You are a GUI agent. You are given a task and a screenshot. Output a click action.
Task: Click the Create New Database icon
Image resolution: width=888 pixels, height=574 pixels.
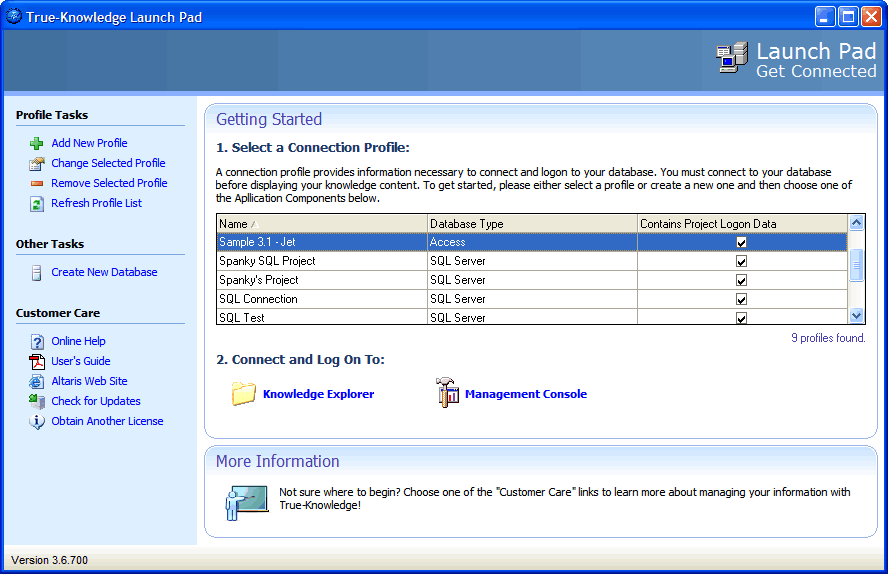click(37, 273)
